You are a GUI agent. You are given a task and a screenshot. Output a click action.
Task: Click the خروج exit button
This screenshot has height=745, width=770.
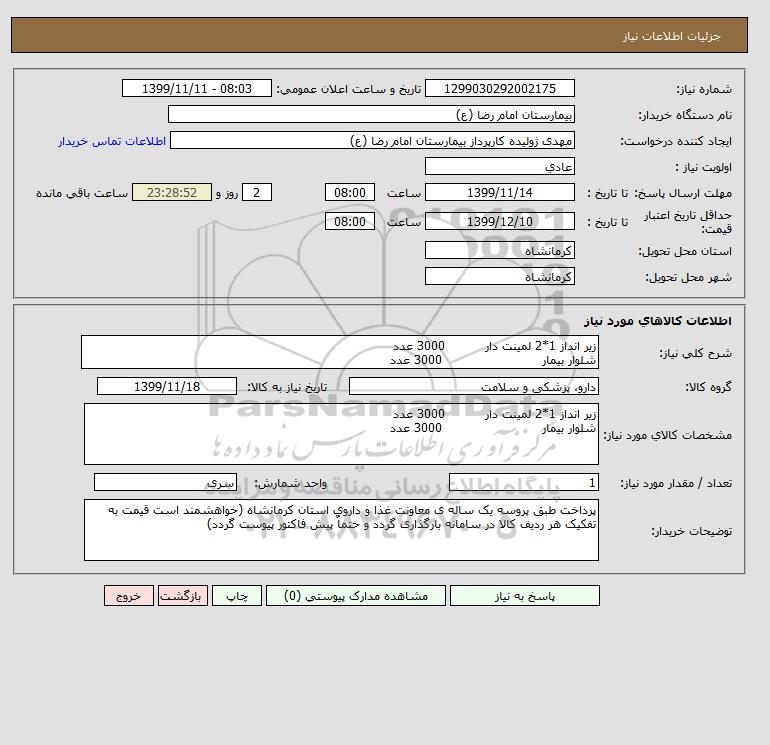pyautogui.click(x=129, y=595)
